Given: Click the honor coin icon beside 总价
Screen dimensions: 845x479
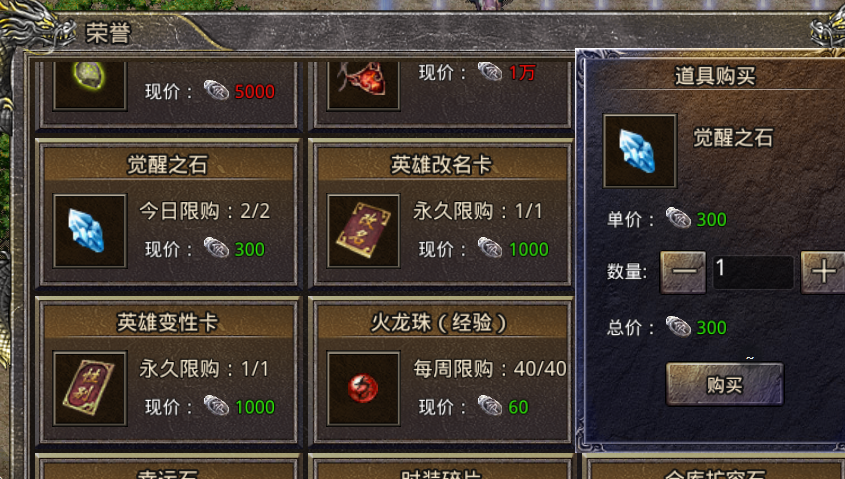Looking at the screenshot, I should [678, 327].
